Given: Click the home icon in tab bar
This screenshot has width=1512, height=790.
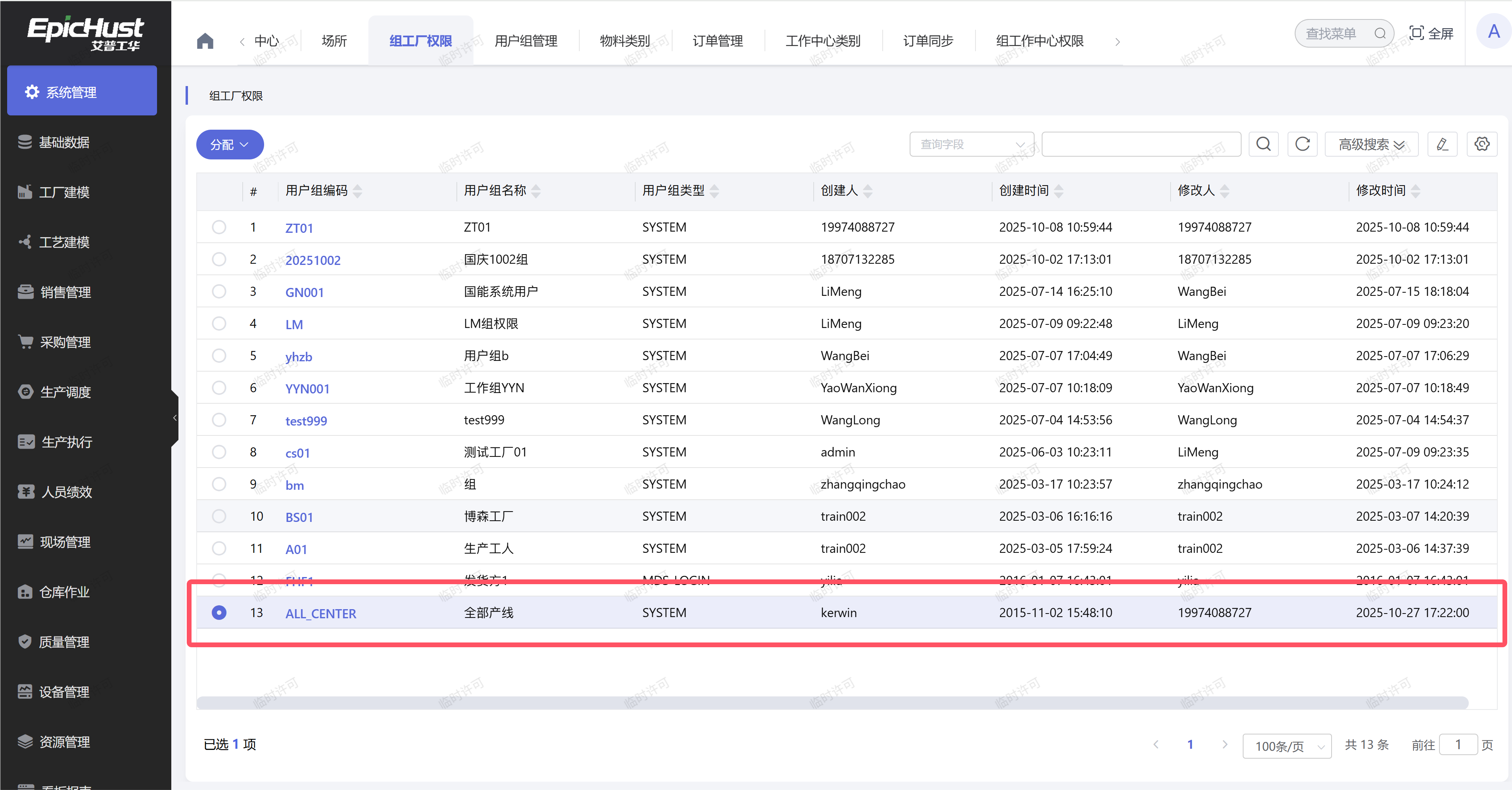Looking at the screenshot, I should [205, 41].
